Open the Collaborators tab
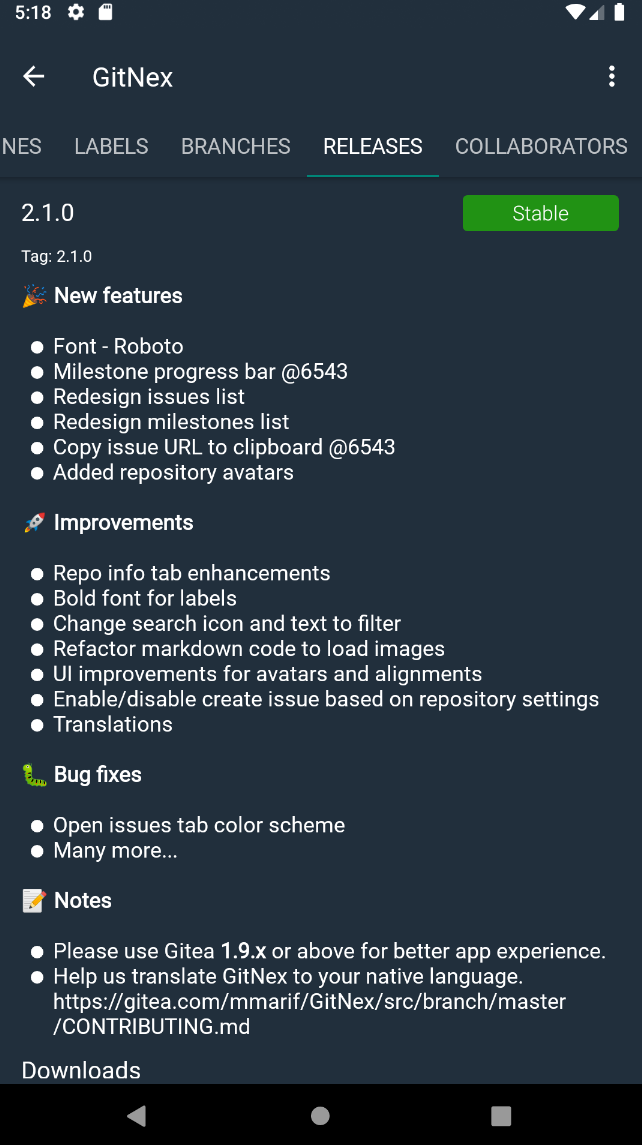The height and width of the screenshot is (1145, 642). (541, 146)
